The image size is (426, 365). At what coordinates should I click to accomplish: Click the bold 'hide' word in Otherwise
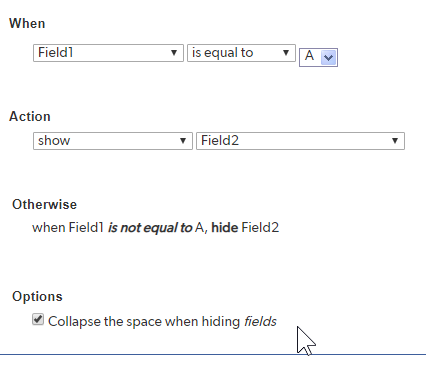coord(225,228)
